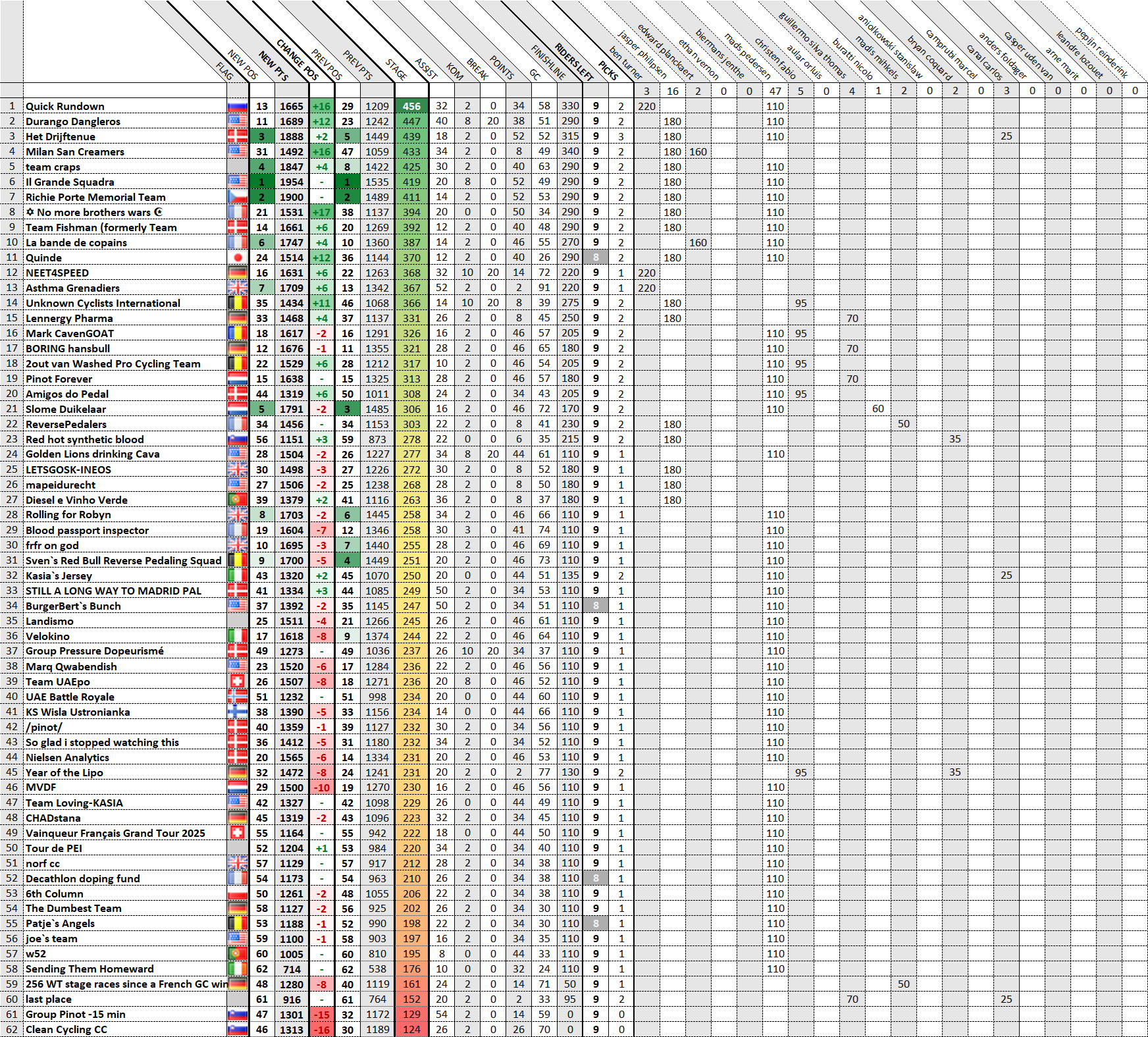This screenshot has height=1037, width=1148.
Task: Select the flag for Sending Them Homeward
Action: [237, 969]
